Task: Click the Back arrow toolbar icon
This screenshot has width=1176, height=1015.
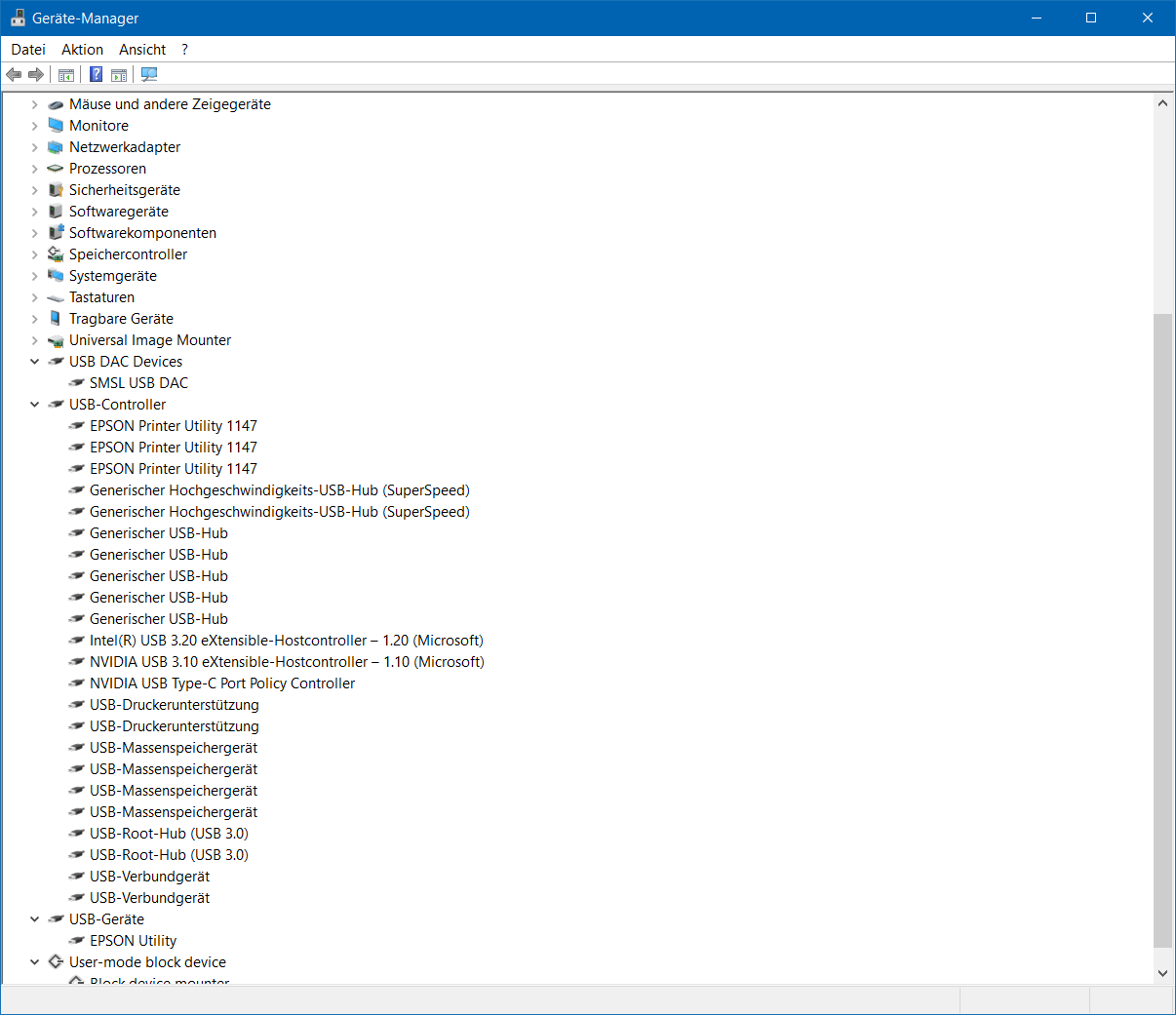Action: click(x=14, y=75)
